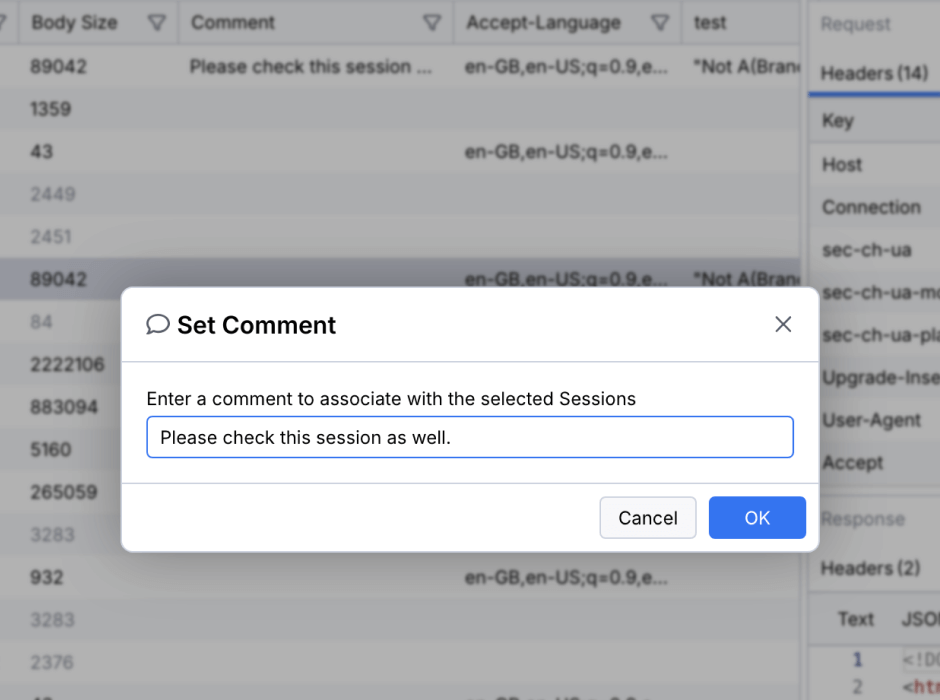940x700 pixels.
Task: Open the Accept-Language column filter
Action: 659,23
